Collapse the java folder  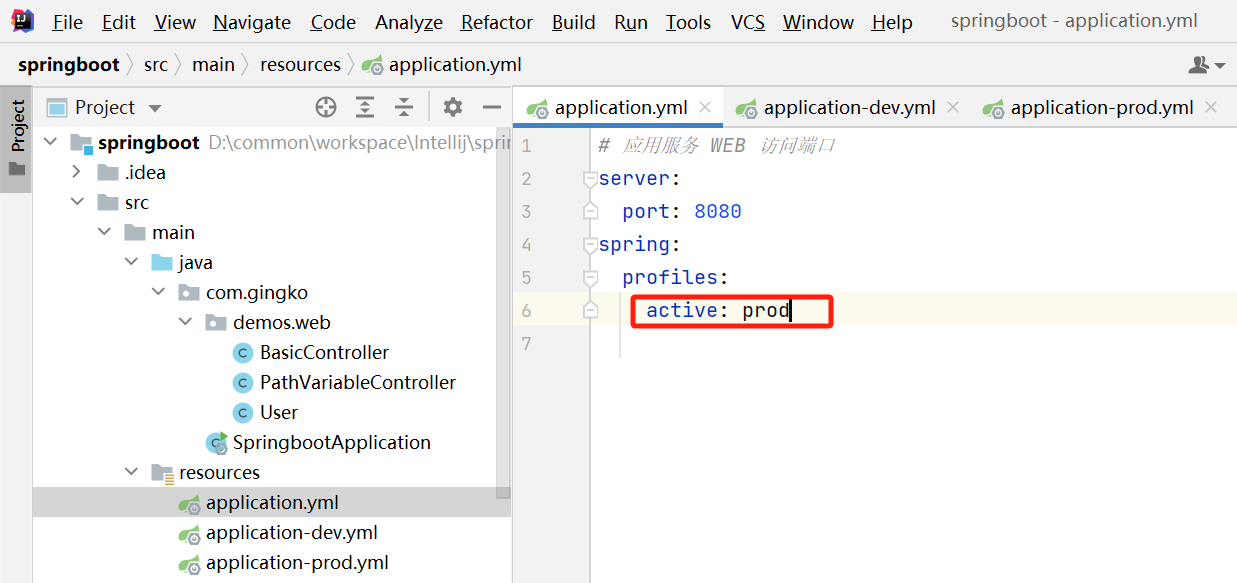(x=131, y=263)
